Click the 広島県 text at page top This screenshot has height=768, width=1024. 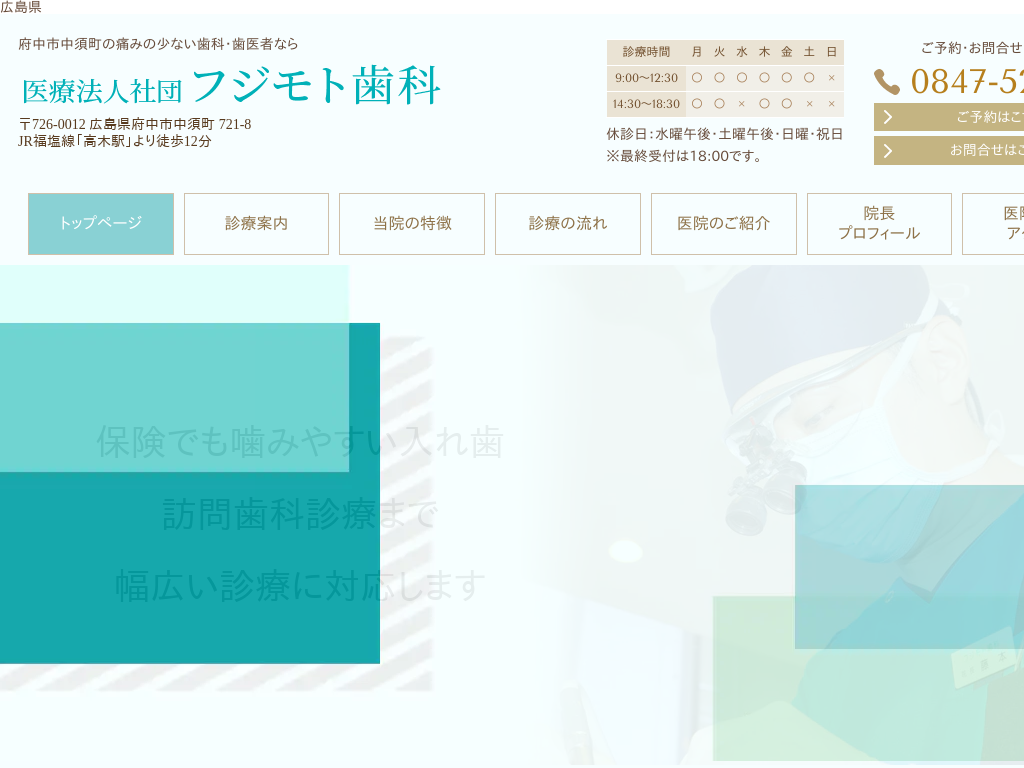coord(21,7)
